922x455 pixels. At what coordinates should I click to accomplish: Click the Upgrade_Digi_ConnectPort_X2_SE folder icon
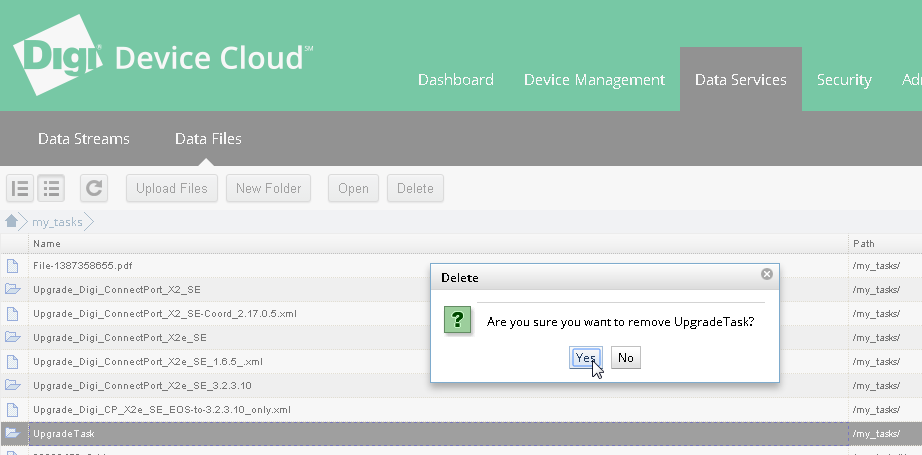(x=13, y=290)
